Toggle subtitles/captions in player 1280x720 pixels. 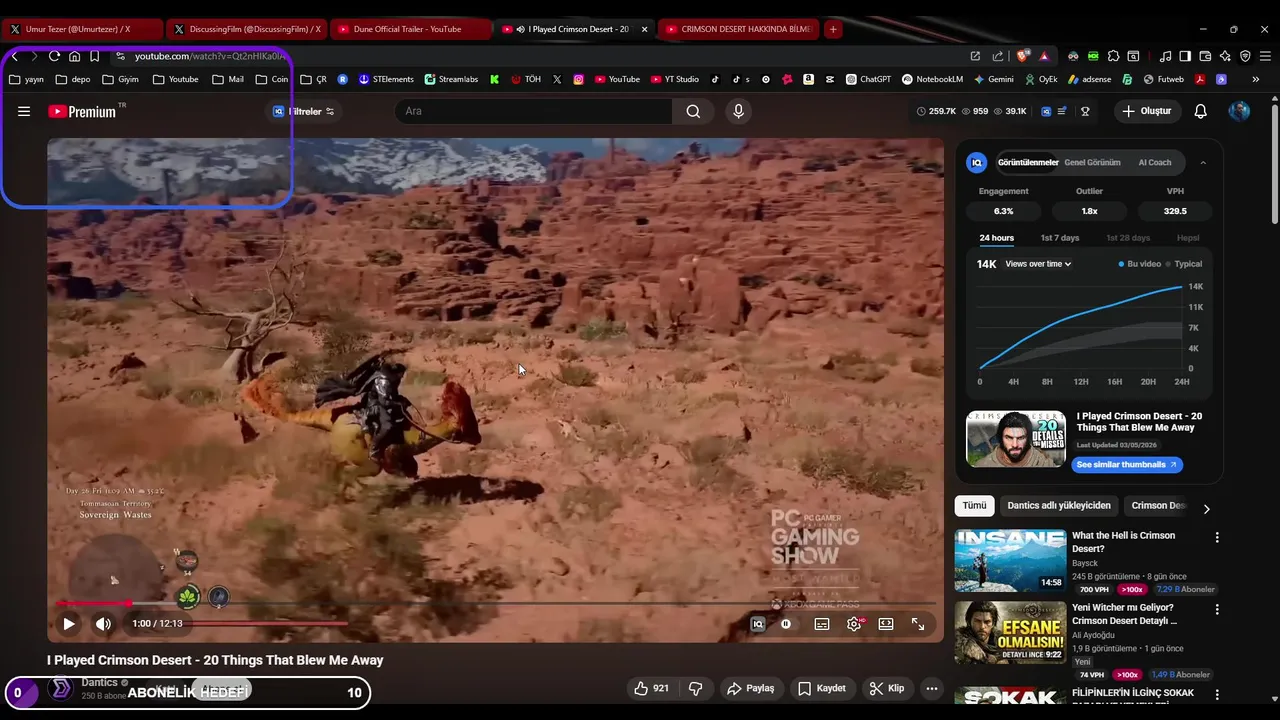click(x=822, y=624)
